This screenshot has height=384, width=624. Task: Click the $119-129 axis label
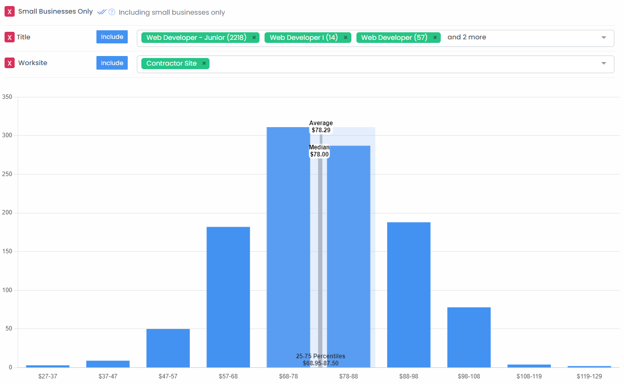point(589,376)
